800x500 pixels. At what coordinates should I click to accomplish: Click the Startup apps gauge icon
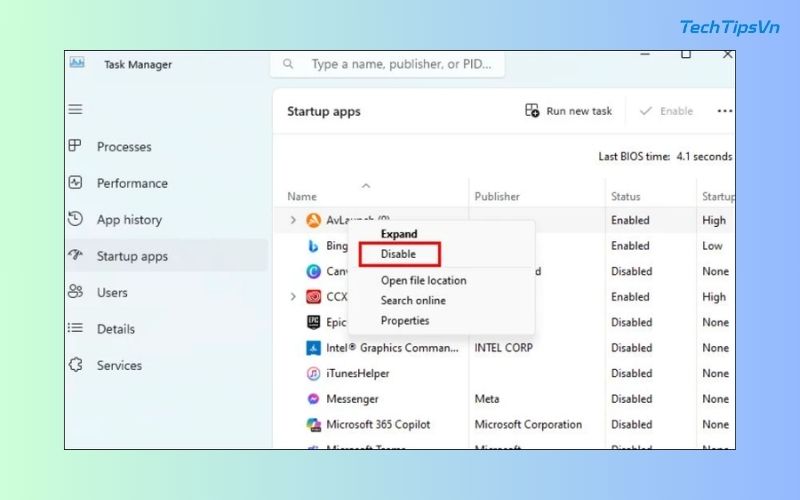pyautogui.click(x=75, y=255)
